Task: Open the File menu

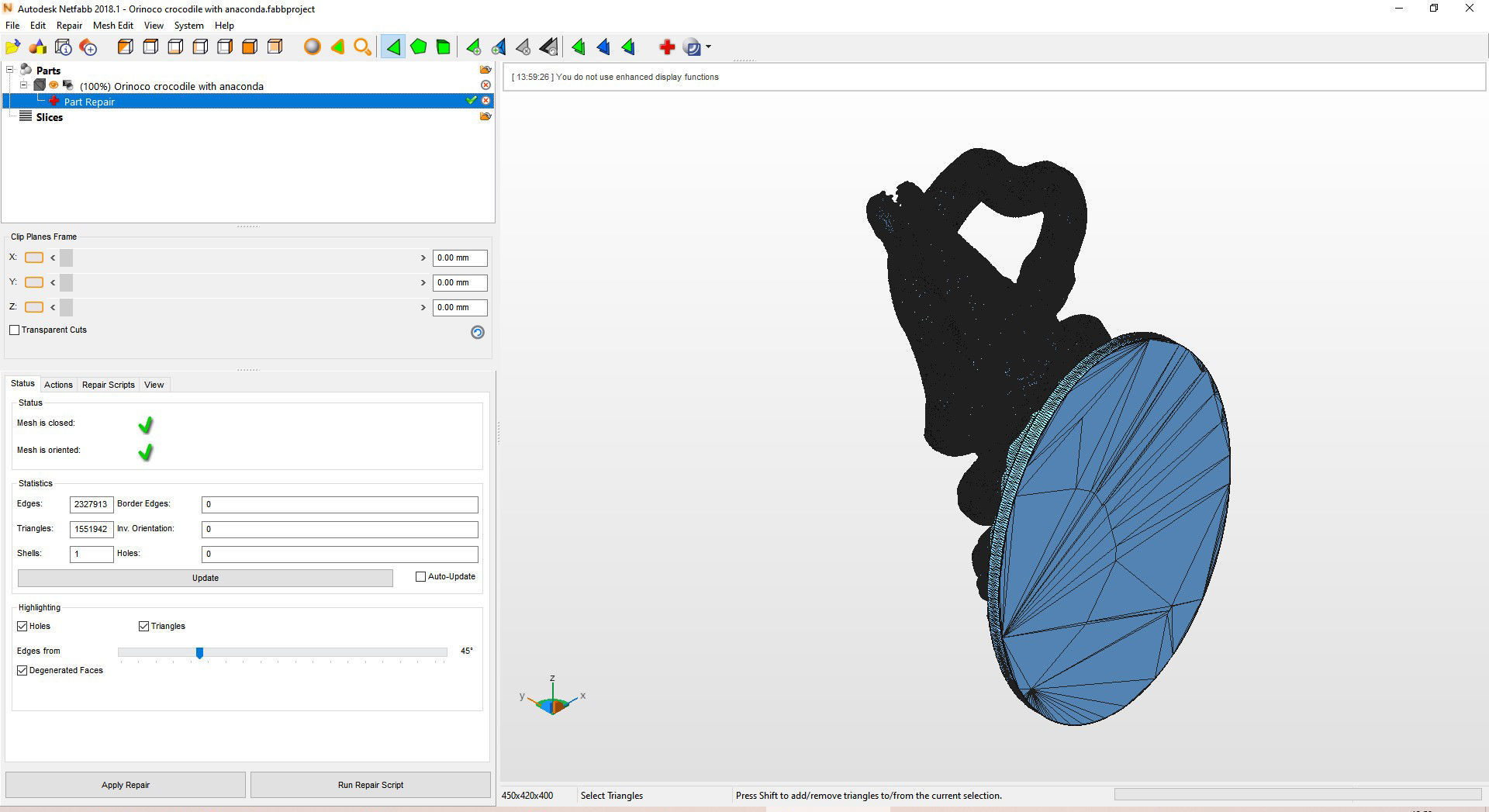Action: (12, 26)
